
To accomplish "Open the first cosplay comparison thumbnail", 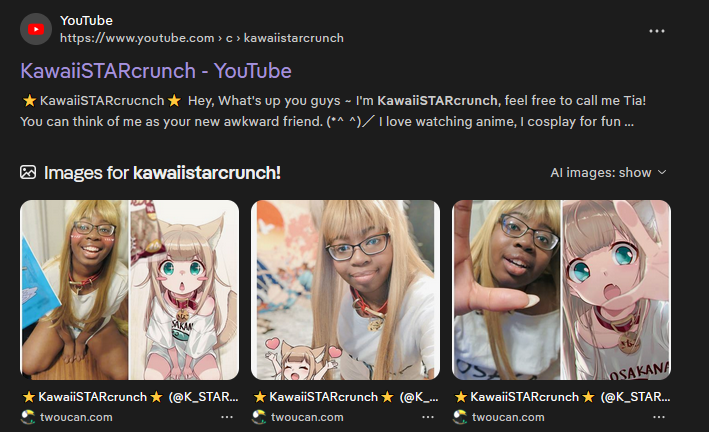I will click(x=129, y=290).
